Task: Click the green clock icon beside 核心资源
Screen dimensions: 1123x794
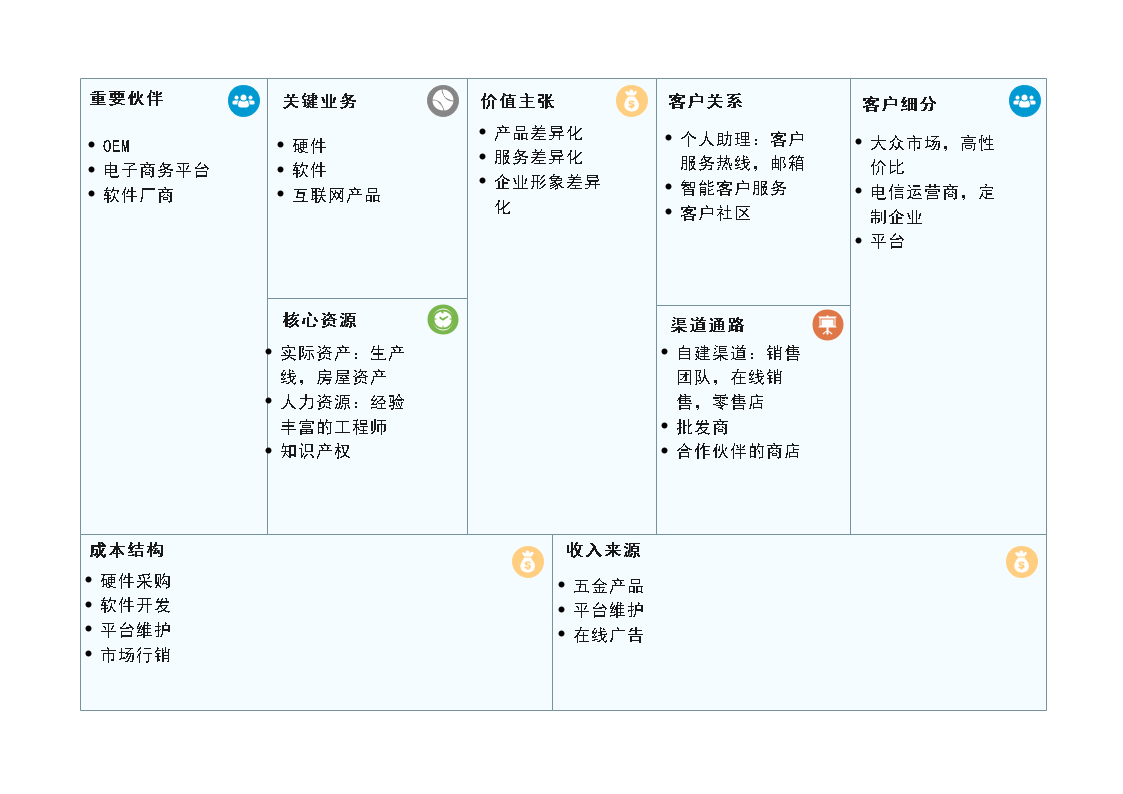Action: pos(443,319)
